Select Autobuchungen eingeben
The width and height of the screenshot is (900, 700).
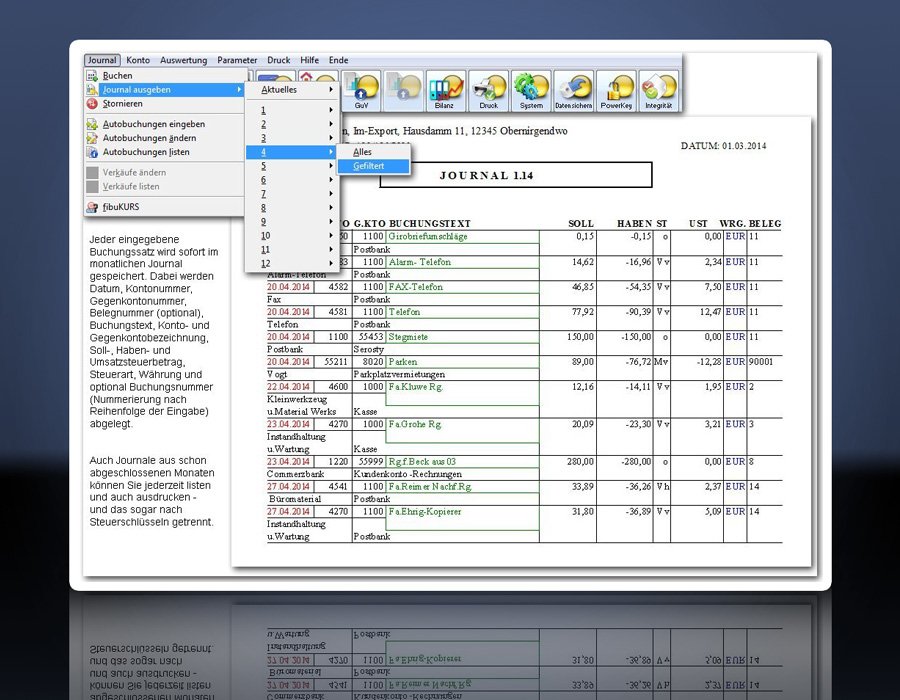pyautogui.click(x=153, y=124)
